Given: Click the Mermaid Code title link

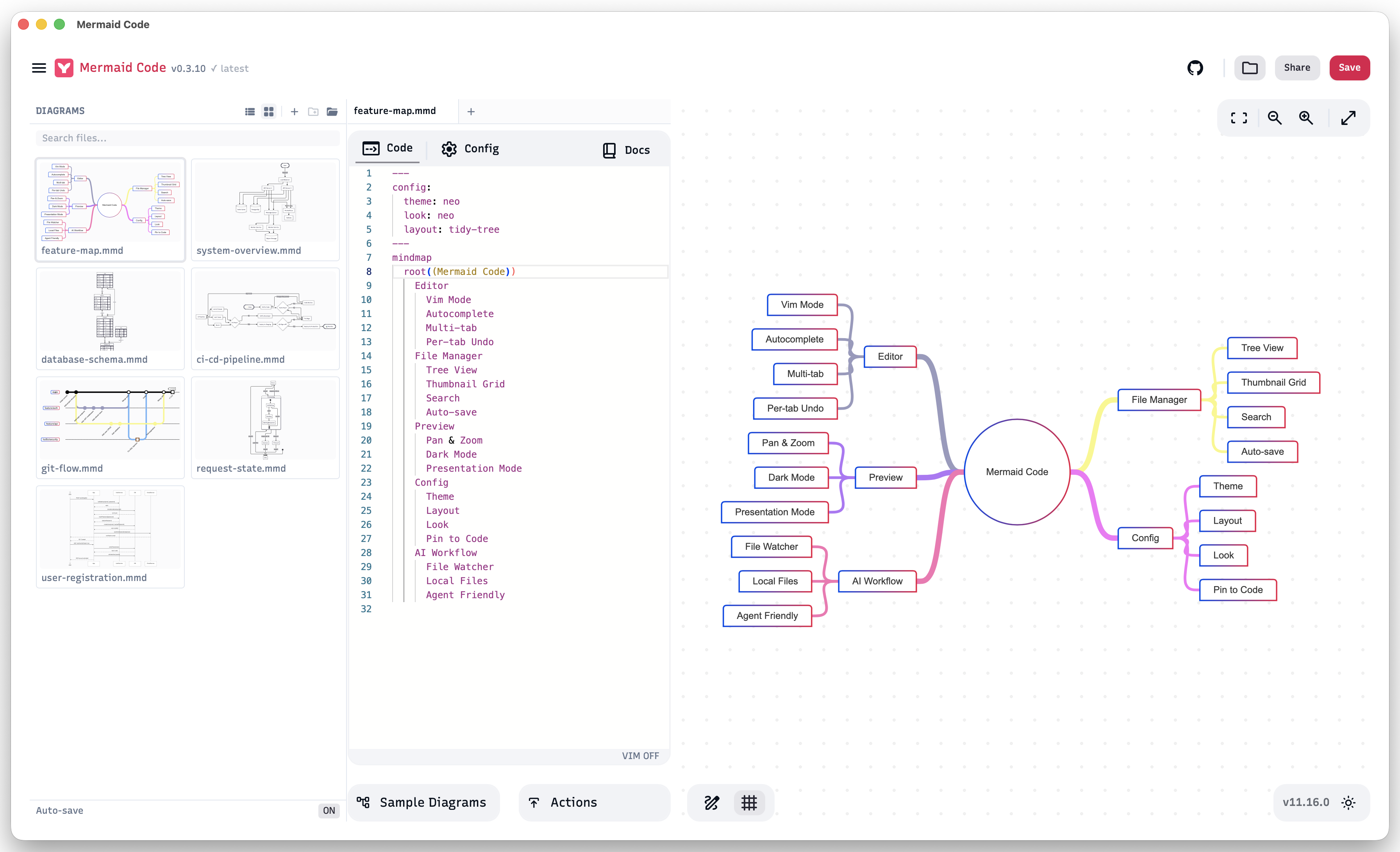Looking at the screenshot, I should point(123,68).
